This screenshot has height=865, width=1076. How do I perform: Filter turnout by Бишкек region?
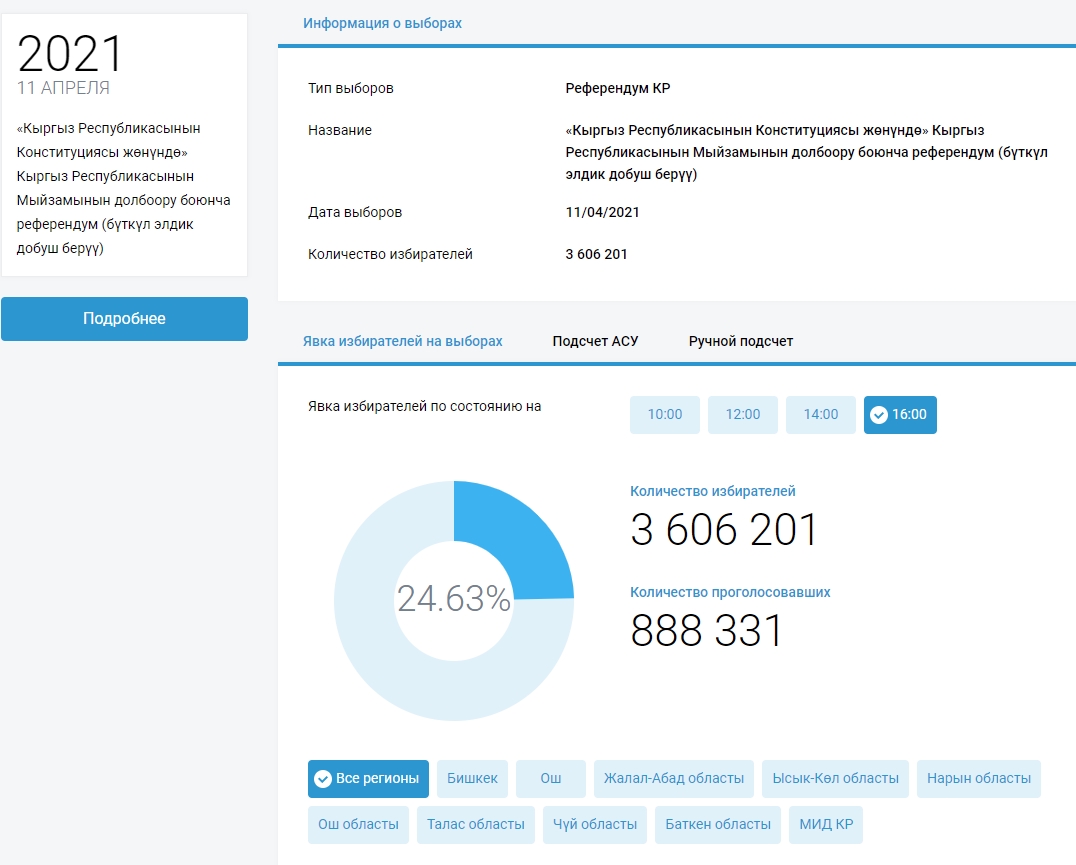(x=473, y=779)
